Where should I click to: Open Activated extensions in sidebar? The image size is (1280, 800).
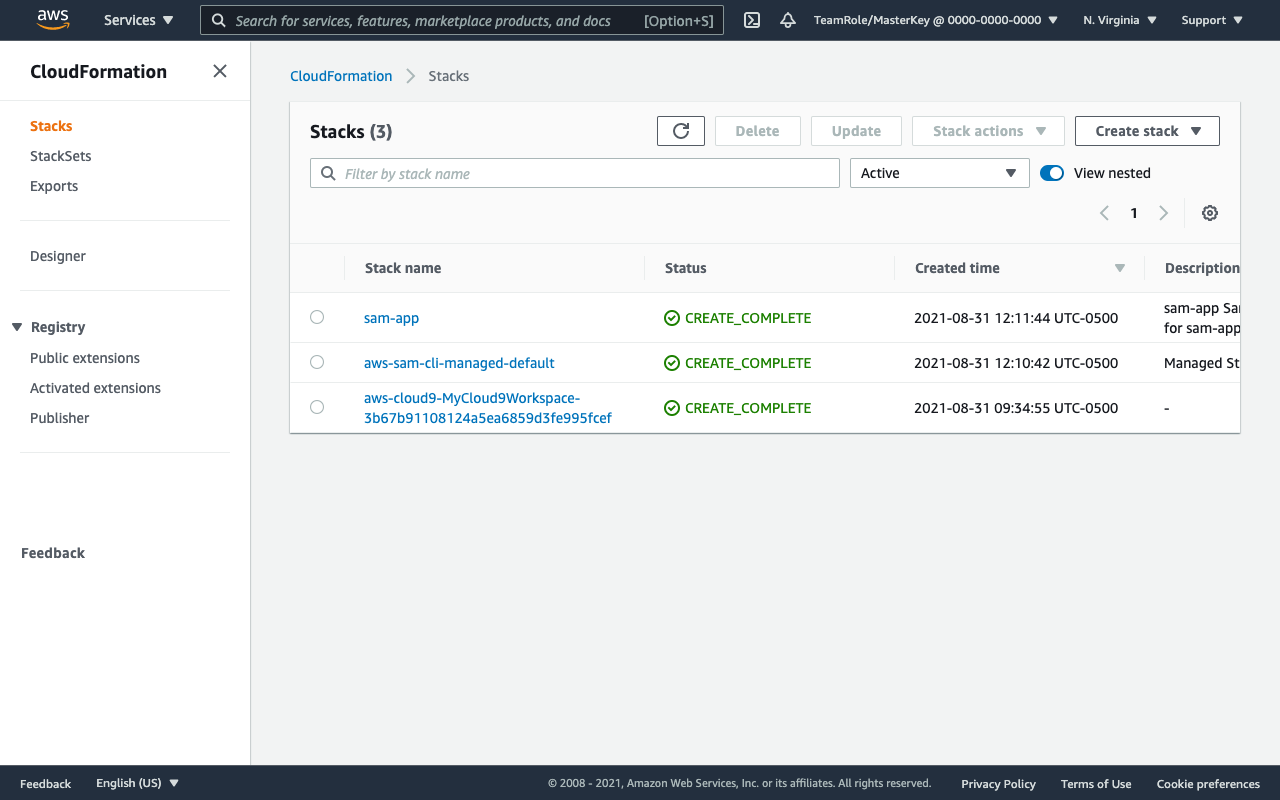click(x=95, y=388)
